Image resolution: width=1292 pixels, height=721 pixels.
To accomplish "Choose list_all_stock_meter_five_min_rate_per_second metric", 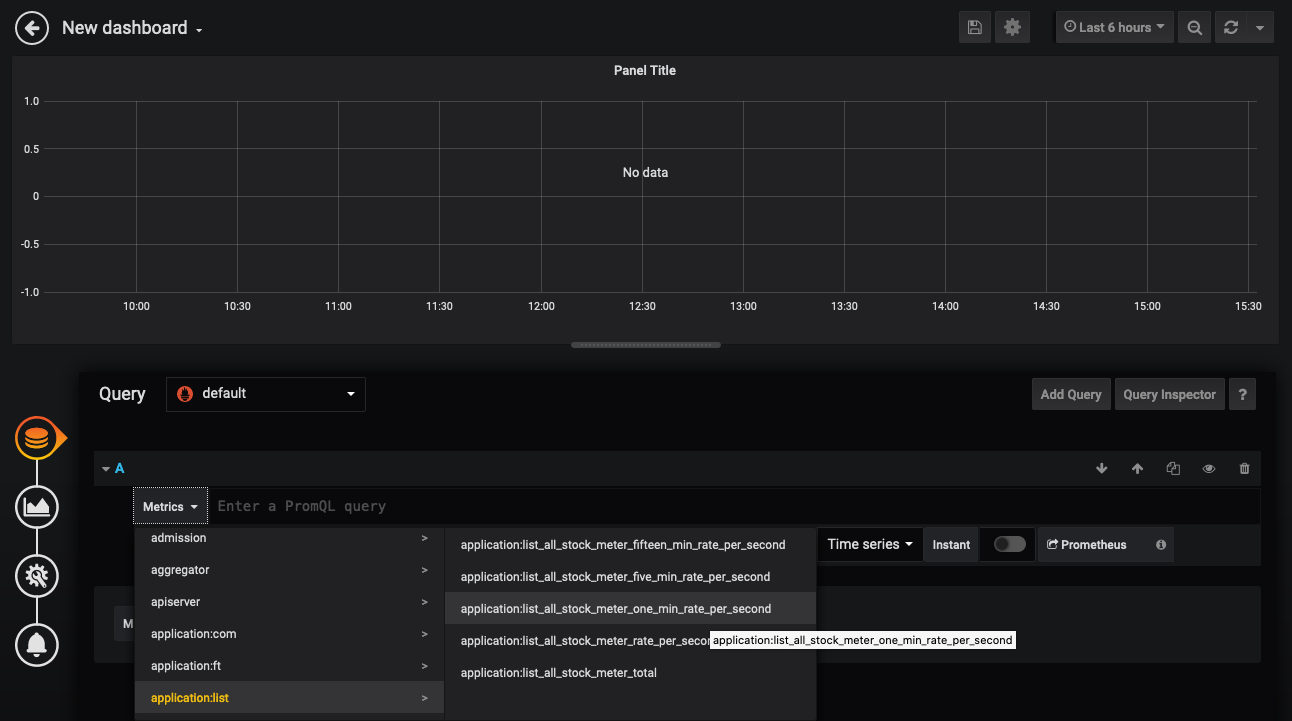I will 630,577.
